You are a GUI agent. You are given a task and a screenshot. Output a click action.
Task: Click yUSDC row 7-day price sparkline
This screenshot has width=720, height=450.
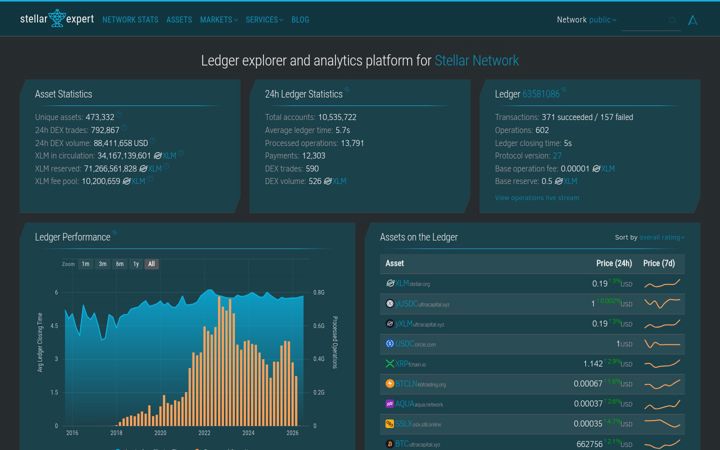tap(662, 304)
